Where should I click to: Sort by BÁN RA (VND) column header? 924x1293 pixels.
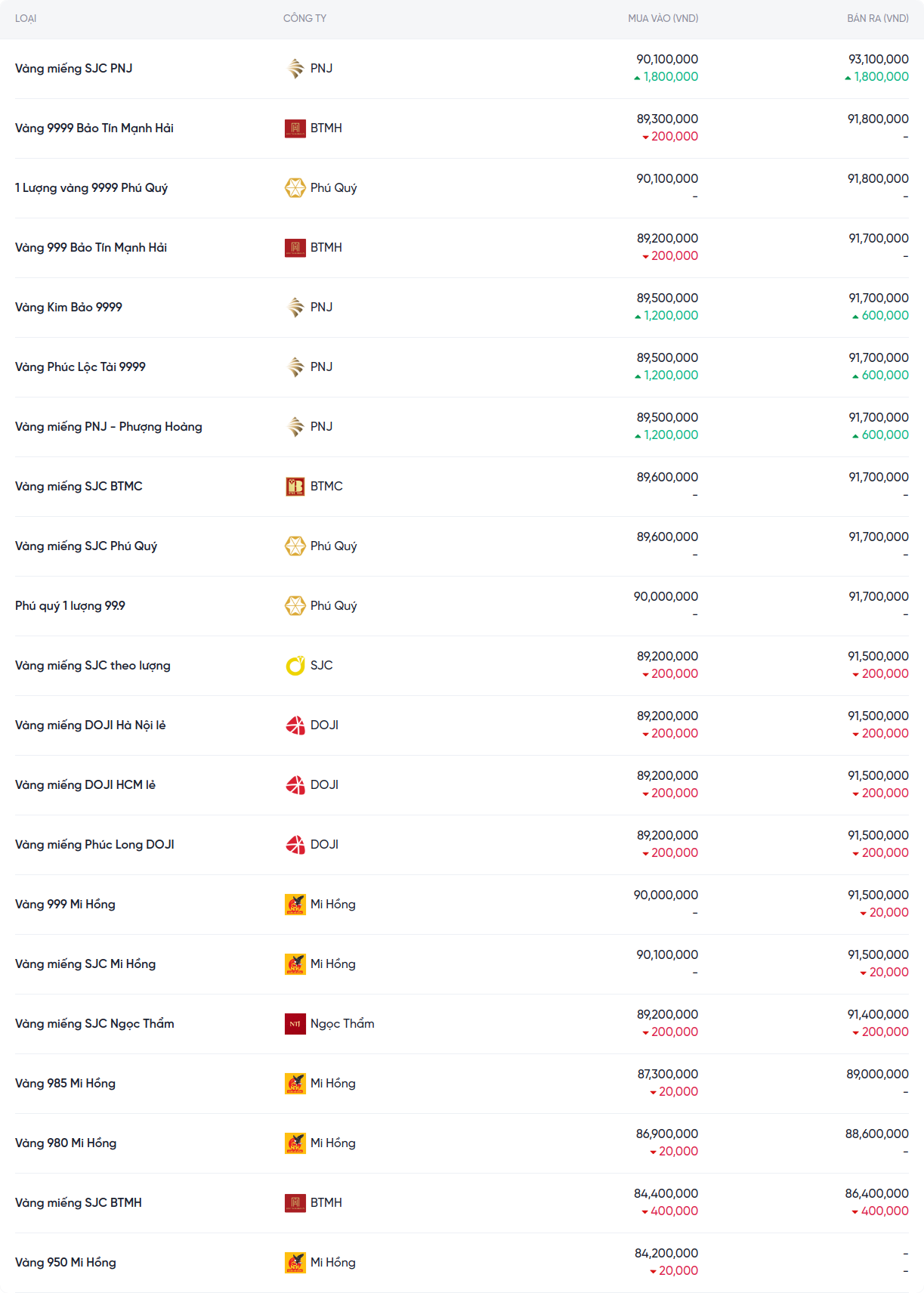(x=877, y=18)
